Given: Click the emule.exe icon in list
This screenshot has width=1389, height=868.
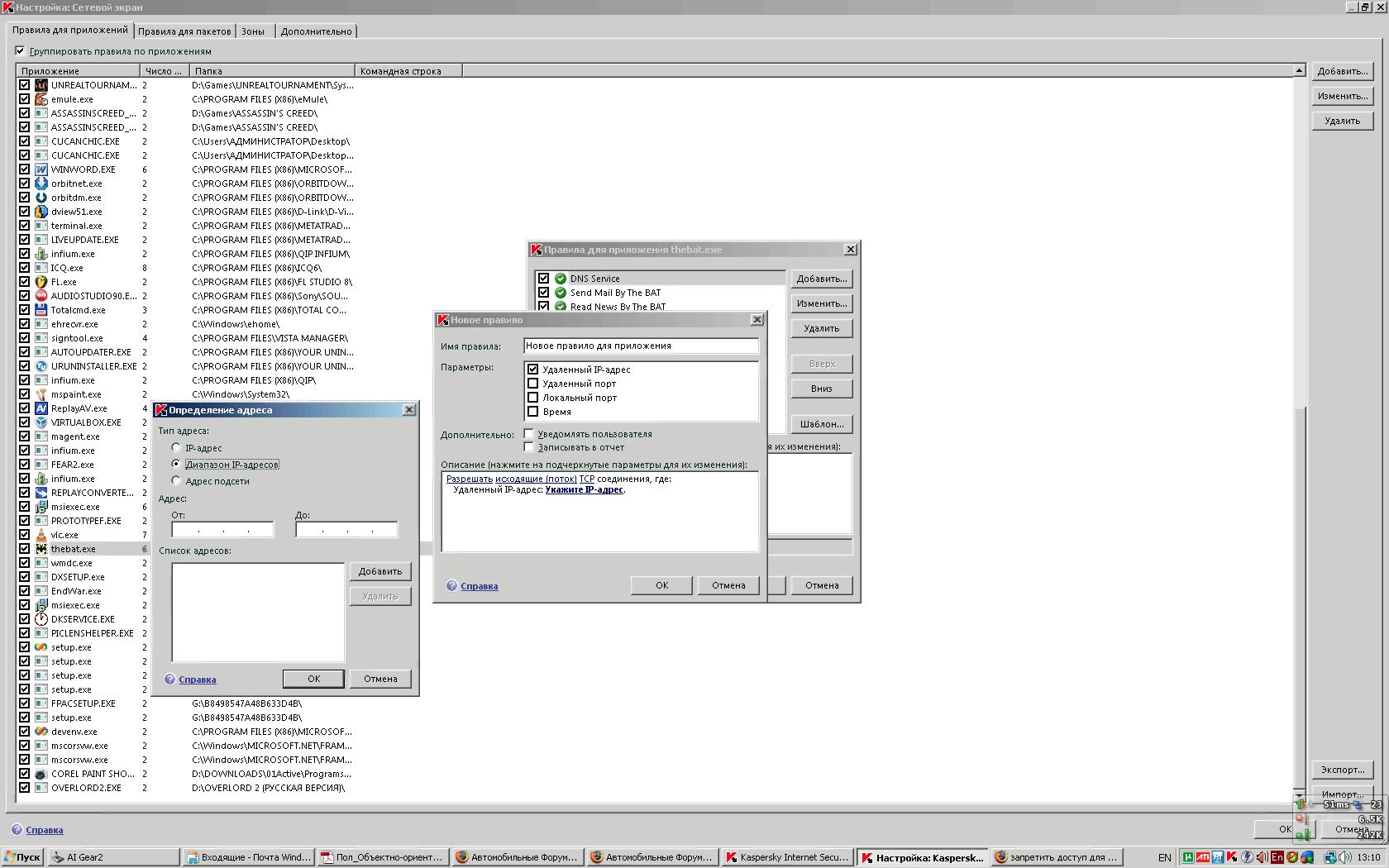Looking at the screenshot, I should pyautogui.click(x=41, y=99).
